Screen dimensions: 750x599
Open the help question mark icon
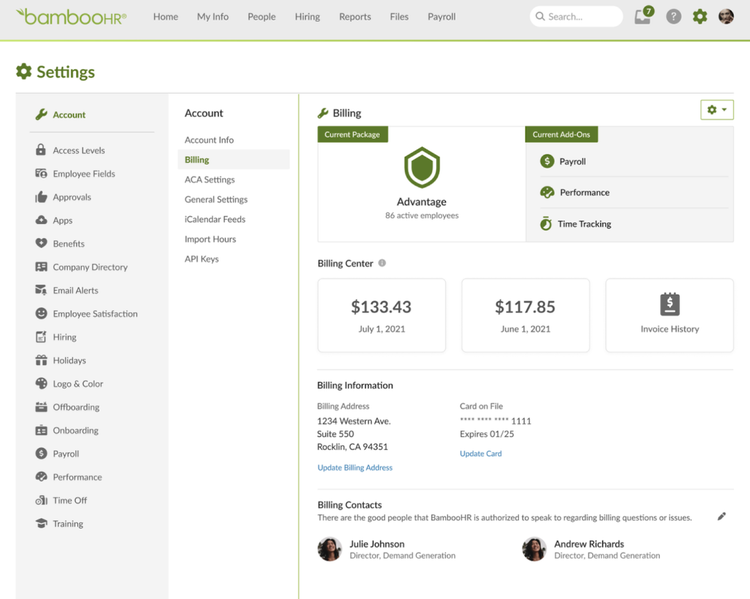click(x=673, y=17)
